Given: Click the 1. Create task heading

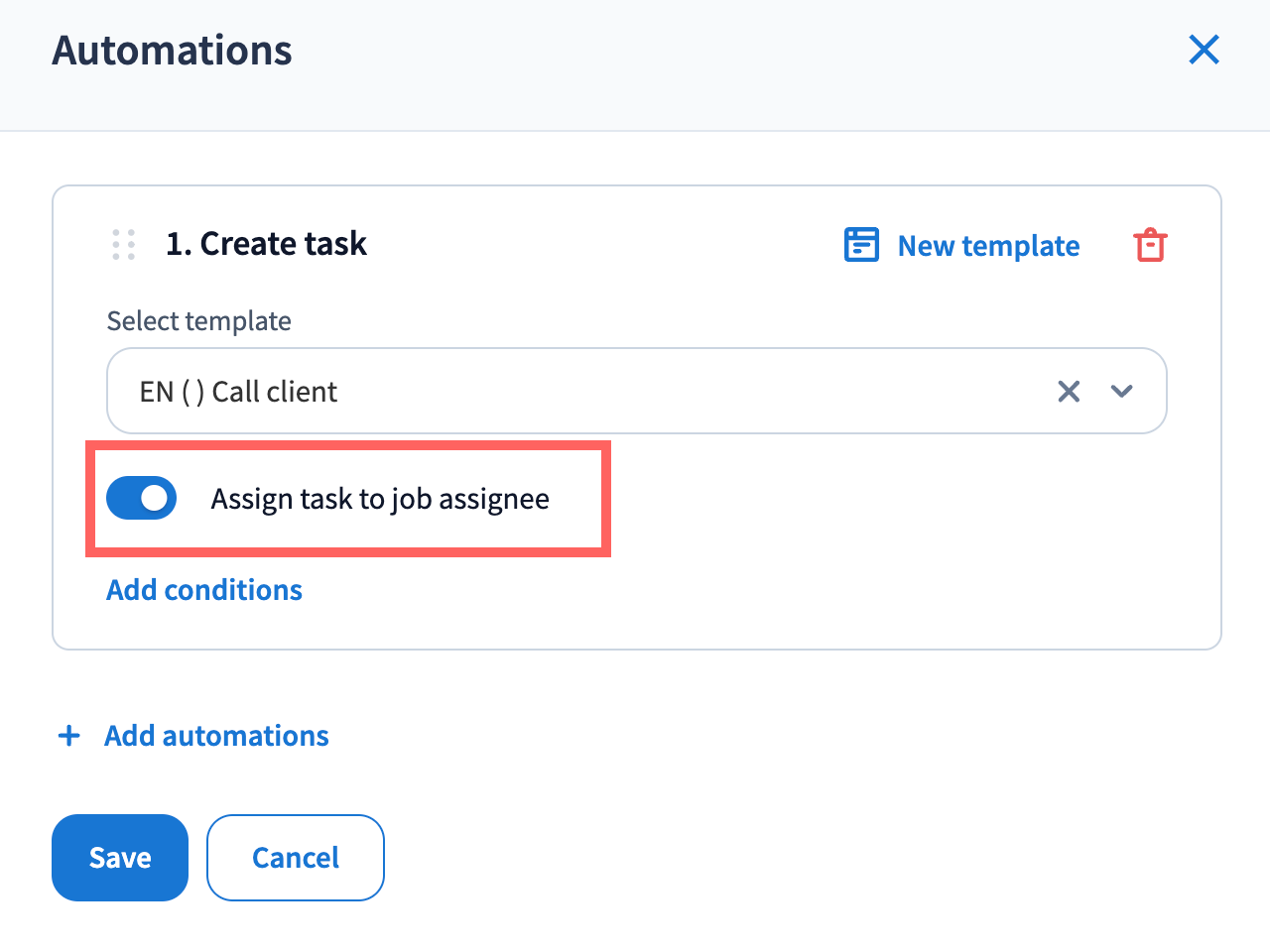Looking at the screenshot, I should (266, 244).
